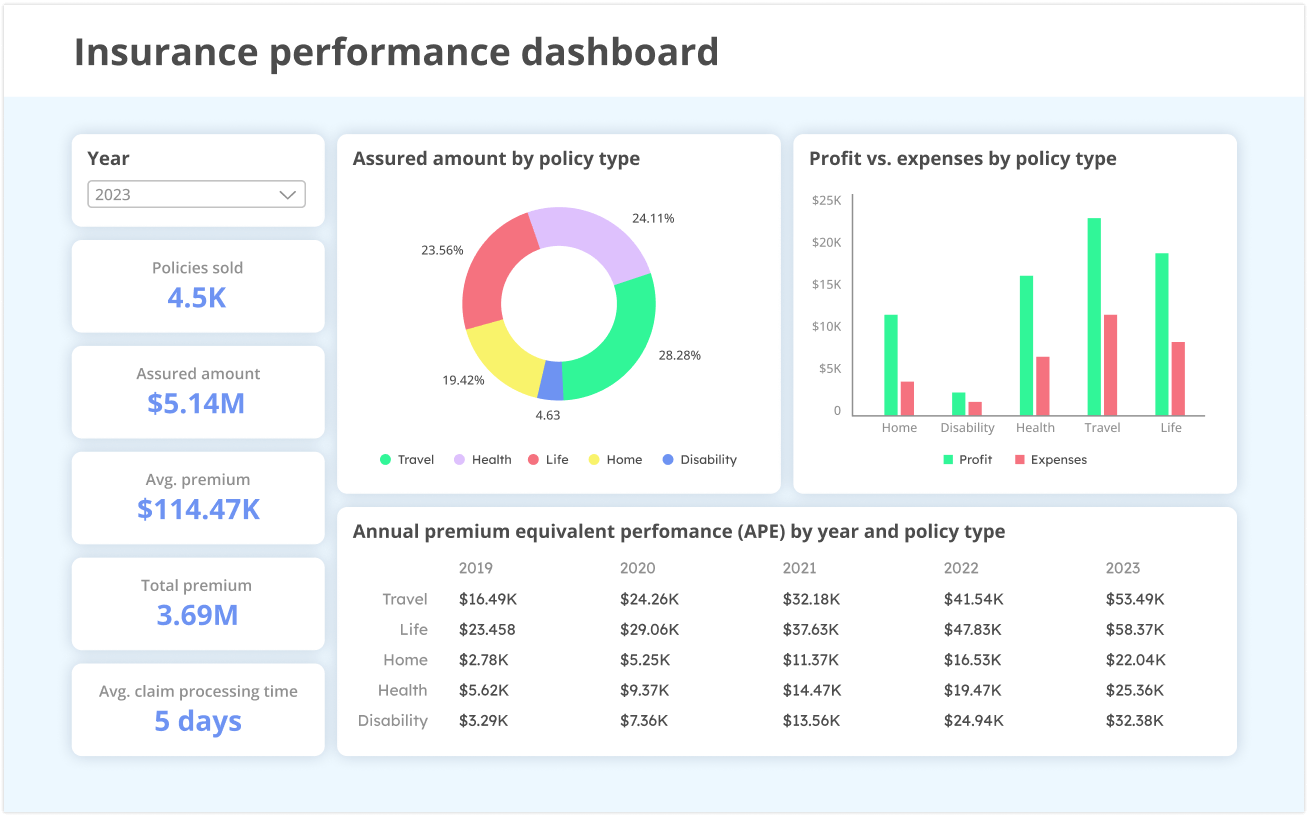The height and width of the screenshot is (817, 1308).
Task: Click the Policies sold KPI card
Action: pyautogui.click(x=197, y=286)
